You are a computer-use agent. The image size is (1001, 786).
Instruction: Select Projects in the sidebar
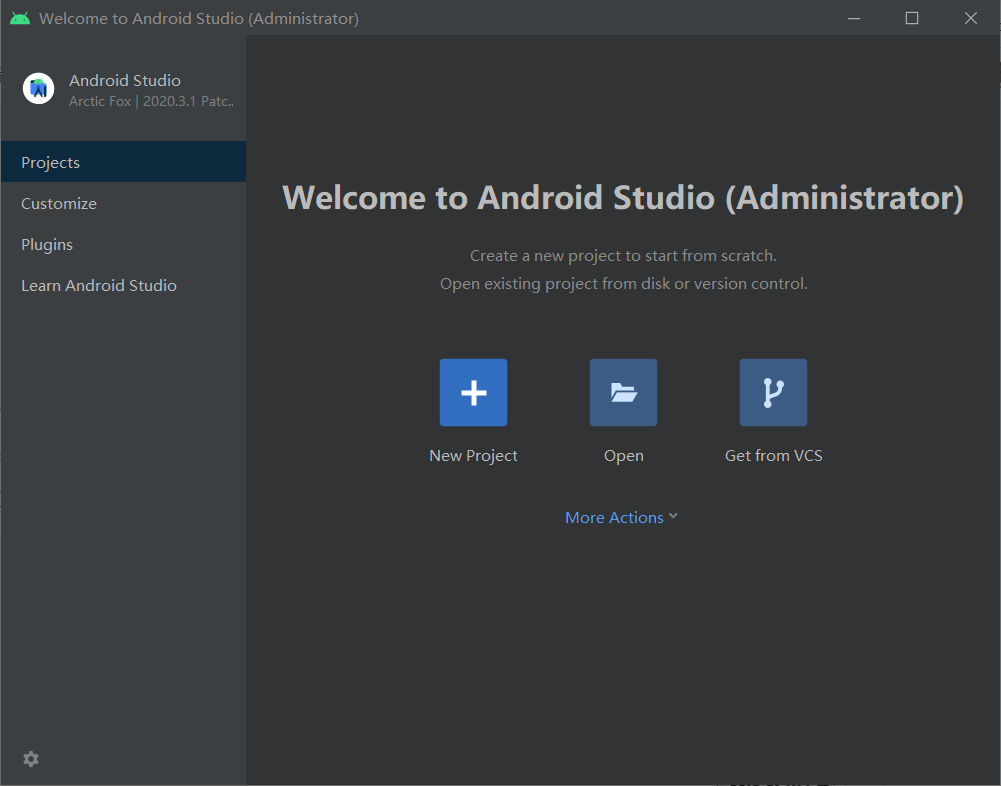pyautogui.click(x=50, y=162)
